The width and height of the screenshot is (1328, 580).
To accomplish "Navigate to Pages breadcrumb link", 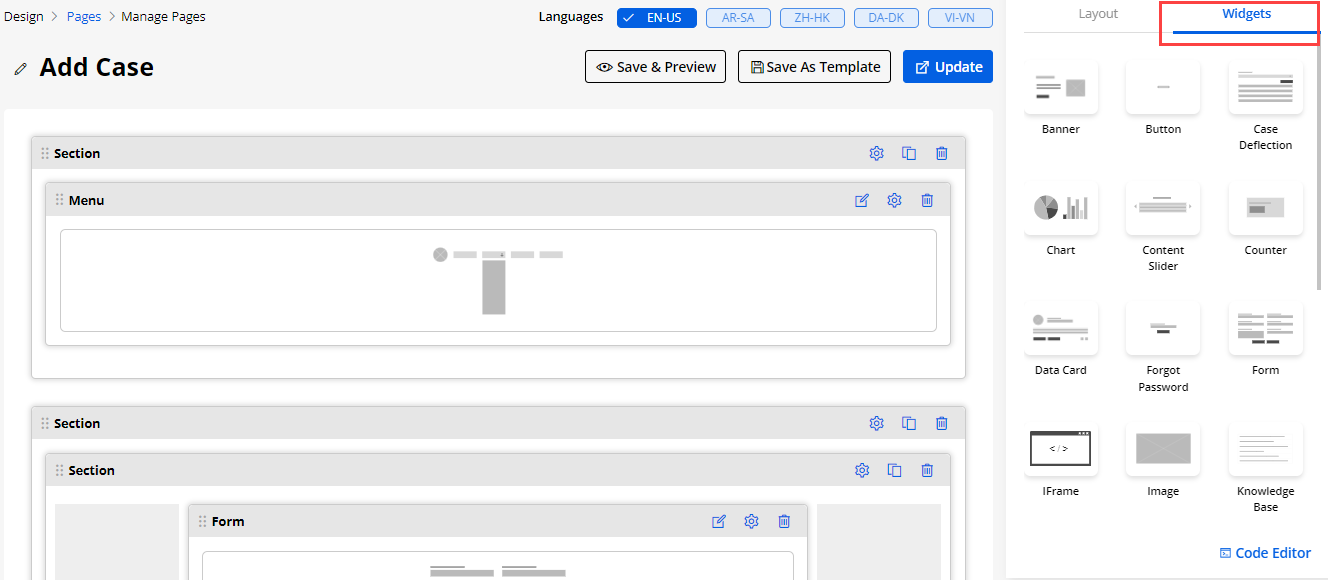I will coord(84,16).
